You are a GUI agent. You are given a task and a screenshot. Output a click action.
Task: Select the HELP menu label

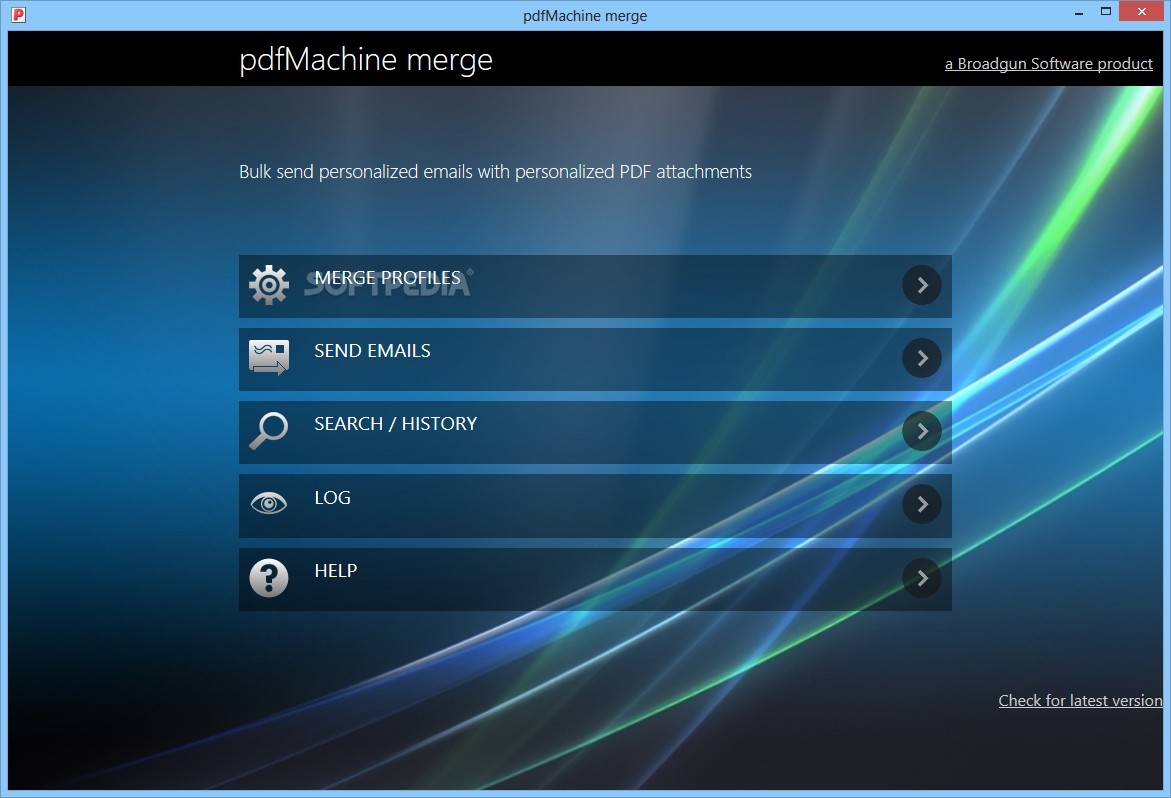[335, 570]
